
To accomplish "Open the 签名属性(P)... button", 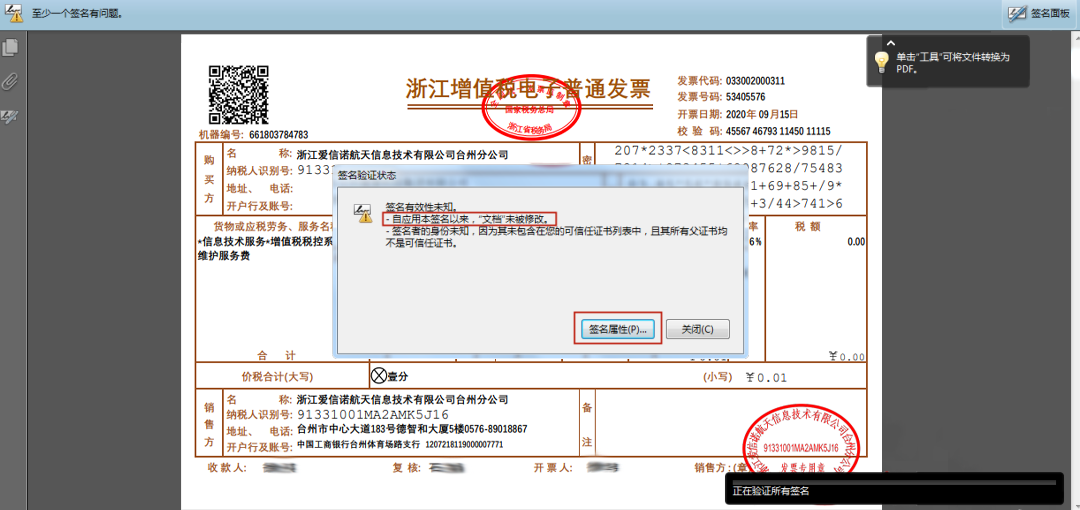I will (x=618, y=329).
